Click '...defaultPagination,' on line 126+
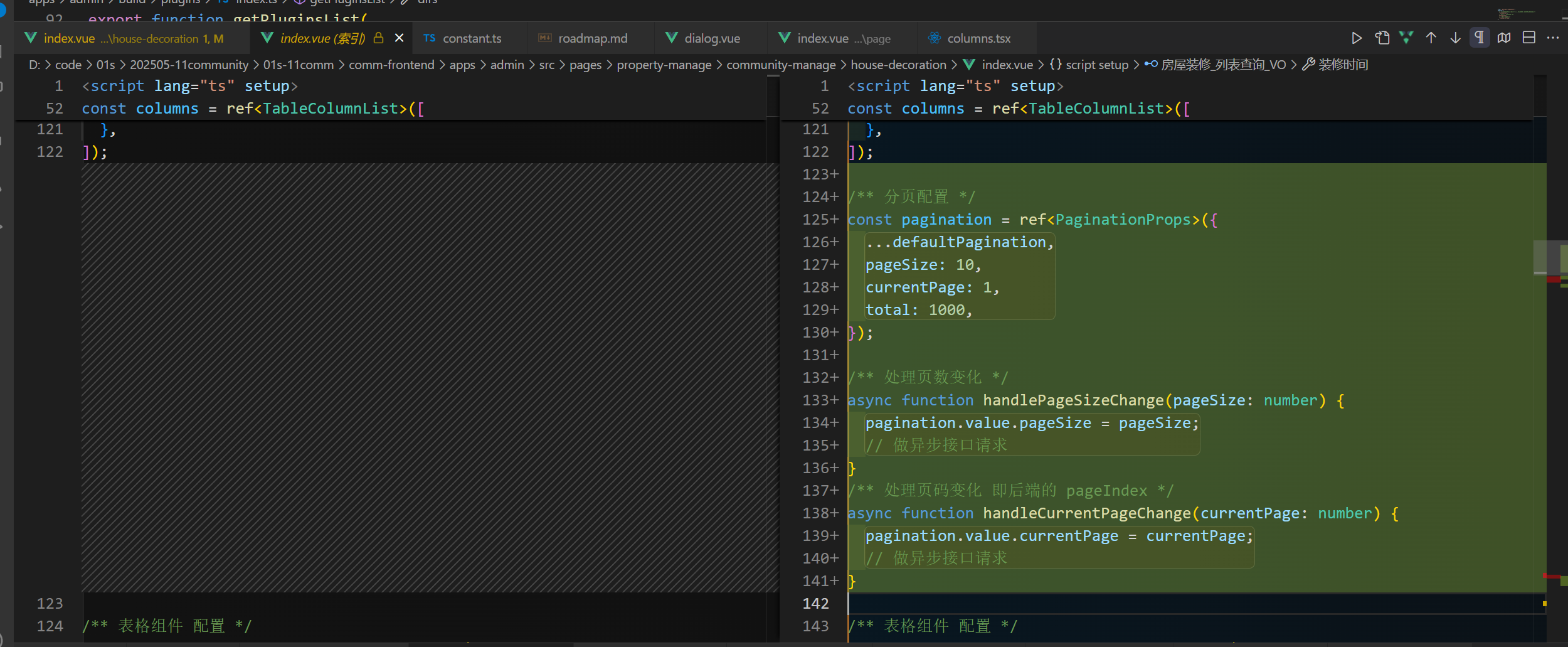1568x647 pixels. coord(960,242)
